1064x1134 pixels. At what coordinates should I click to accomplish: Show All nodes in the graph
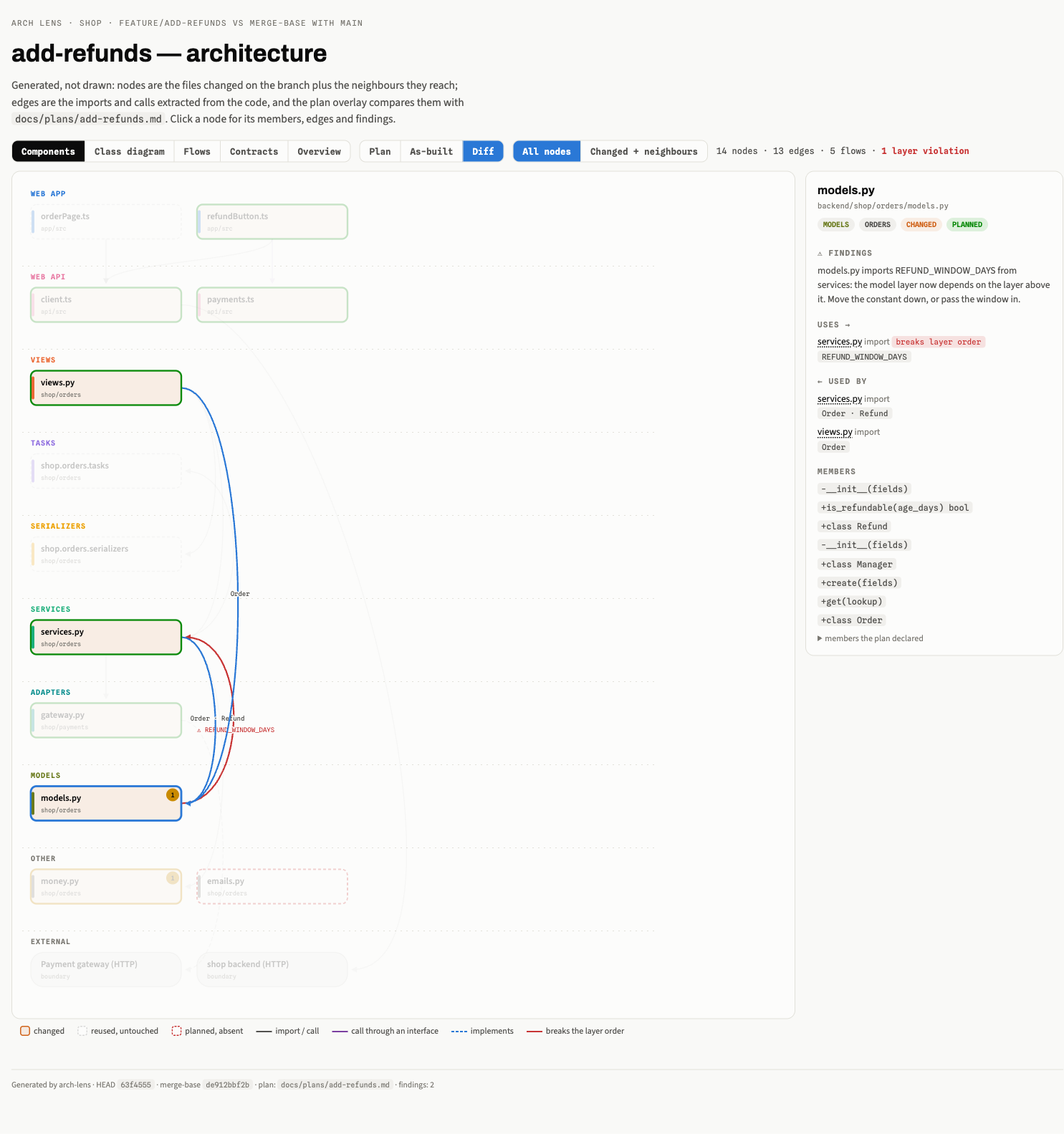(547, 151)
